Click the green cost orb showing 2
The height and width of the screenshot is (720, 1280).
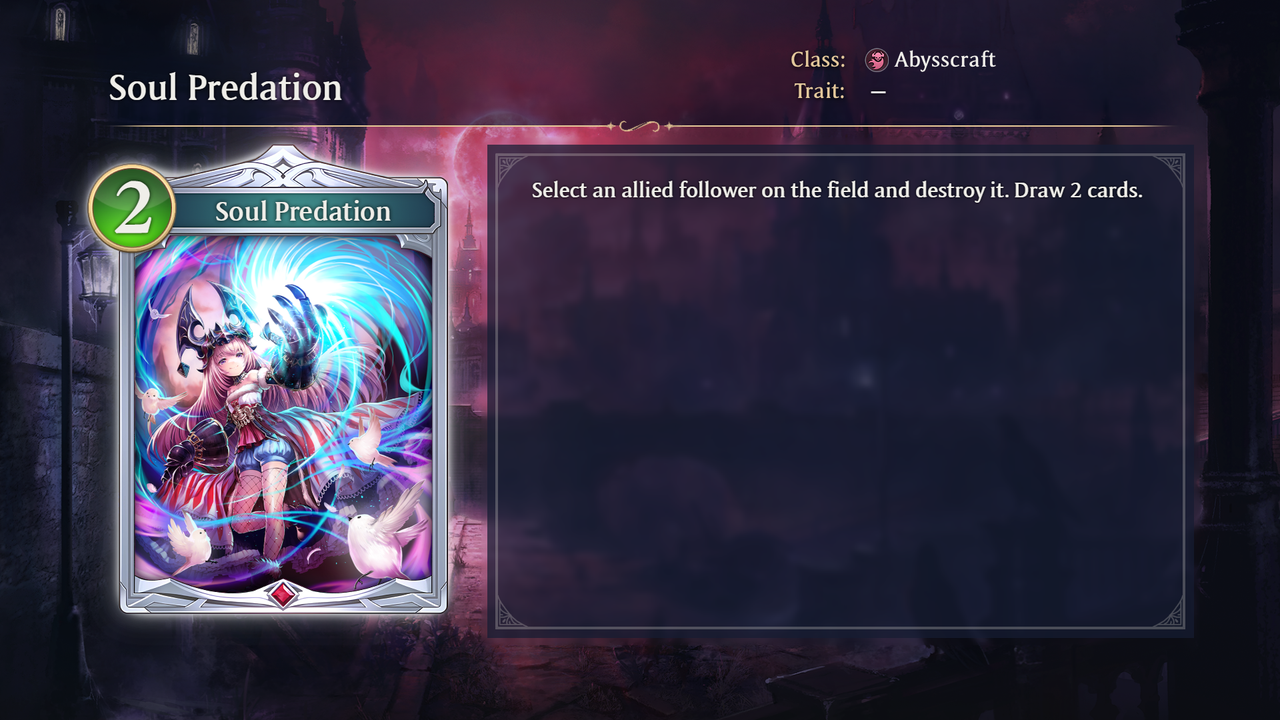pyautogui.click(x=132, y=208)
